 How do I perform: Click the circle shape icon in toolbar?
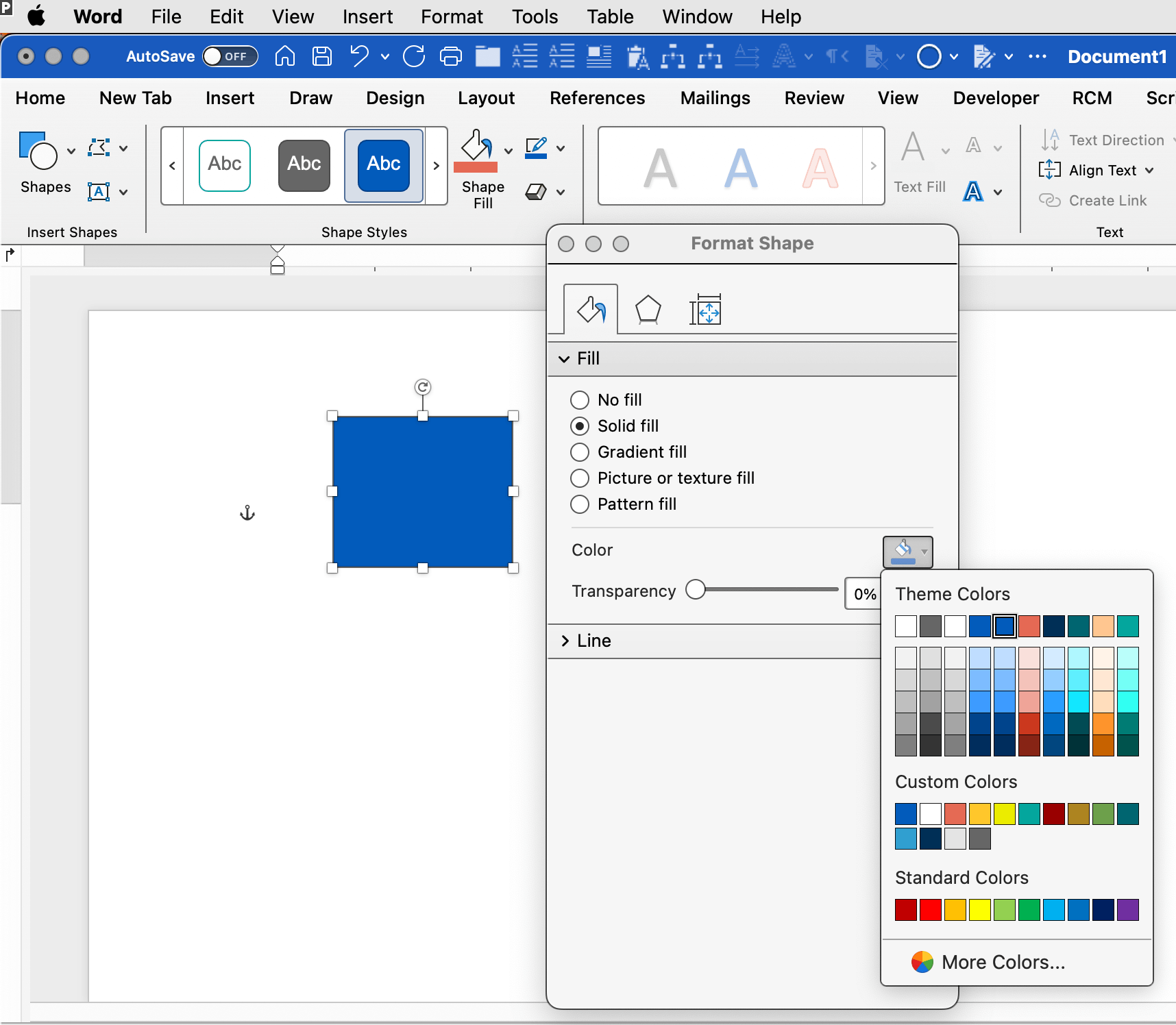[x=929, y=56]
